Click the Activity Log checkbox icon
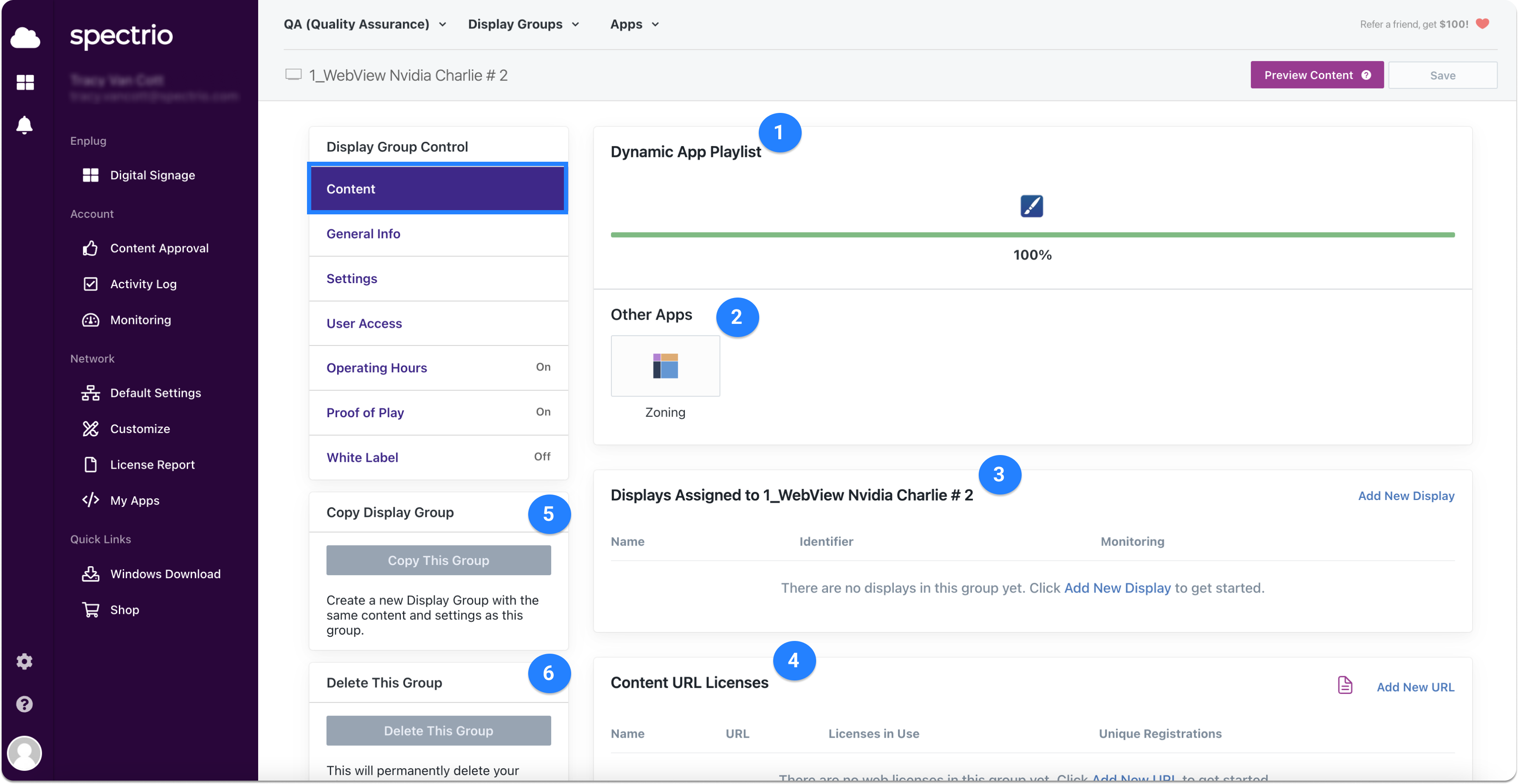1518x784 pixels. pyautogui.click(x=90, y=284)
